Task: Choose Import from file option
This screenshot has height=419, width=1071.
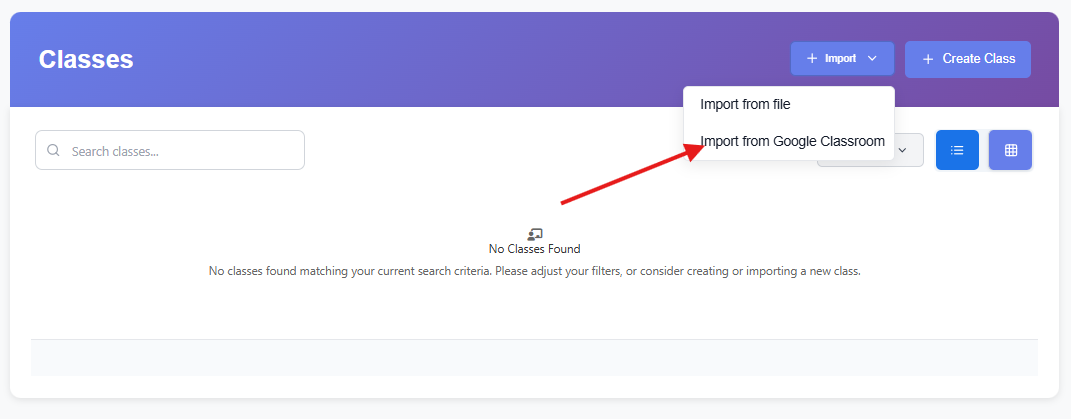Action: 745,104
